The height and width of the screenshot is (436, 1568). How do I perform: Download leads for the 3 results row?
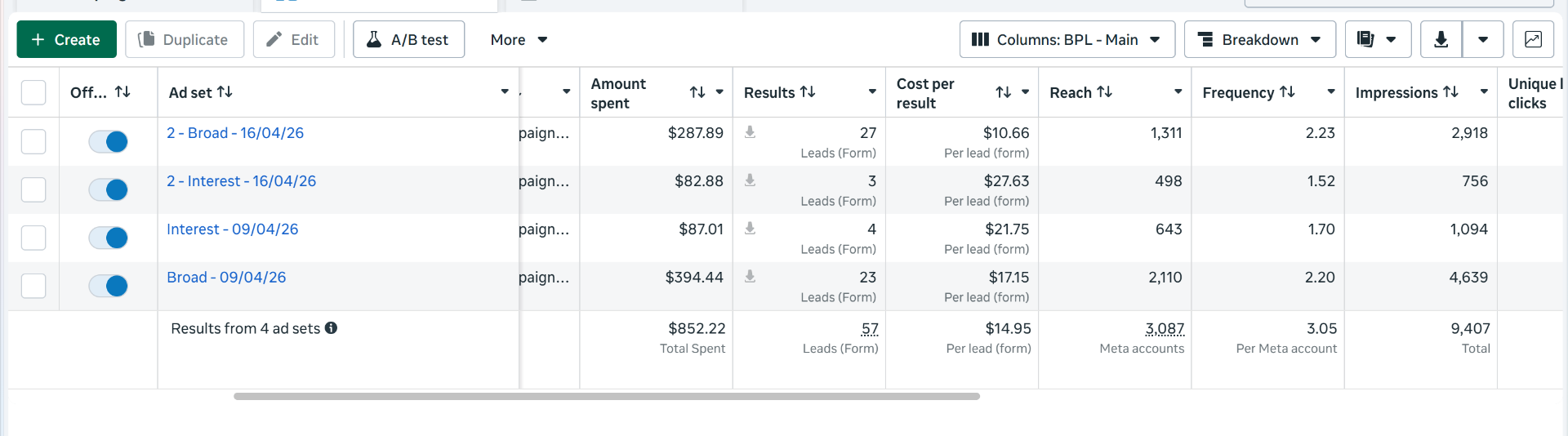[x=750, y=180]
